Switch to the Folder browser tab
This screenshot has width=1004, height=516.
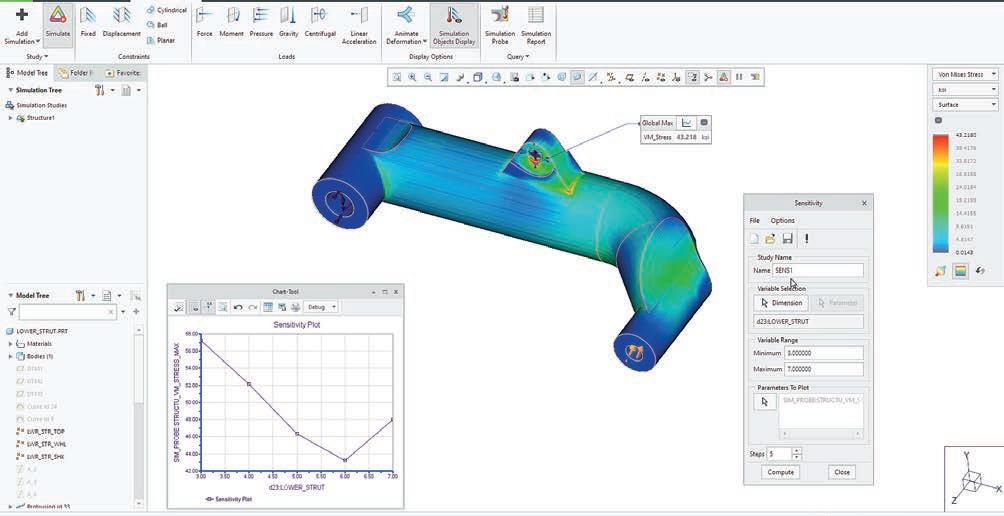76,73
